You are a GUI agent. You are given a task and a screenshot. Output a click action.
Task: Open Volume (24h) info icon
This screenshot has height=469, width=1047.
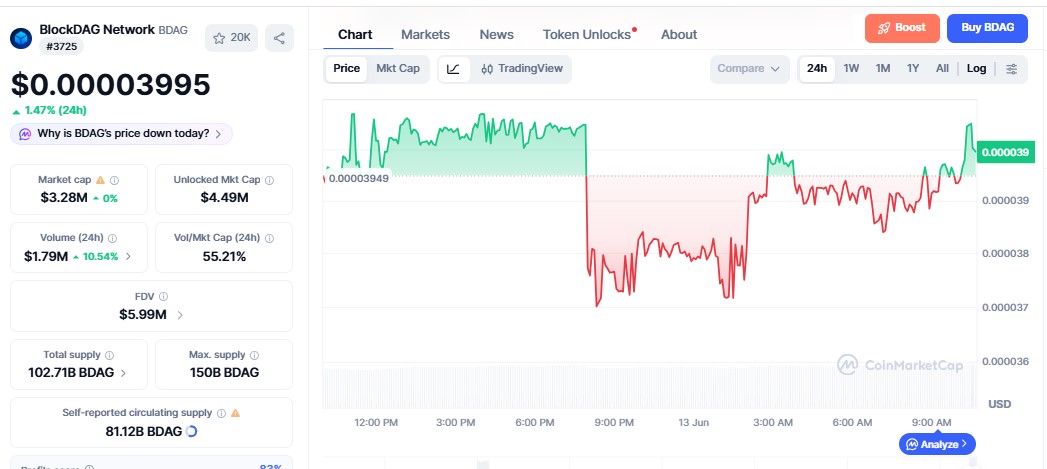tap(112, 238)
